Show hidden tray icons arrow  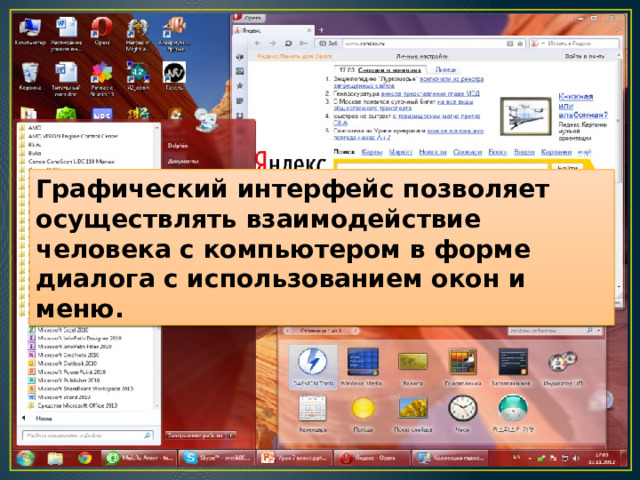click(x=530, y=459)
